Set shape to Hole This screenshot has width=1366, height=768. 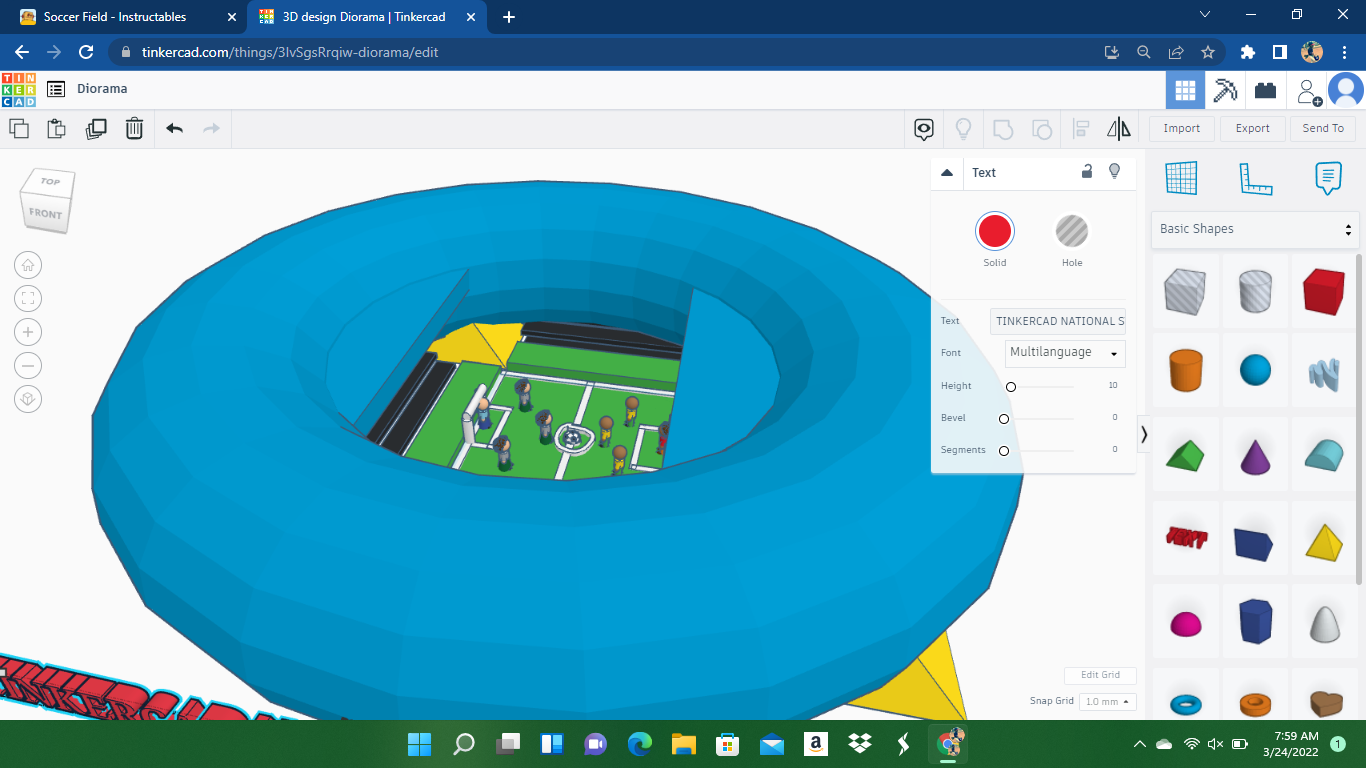1072,232
